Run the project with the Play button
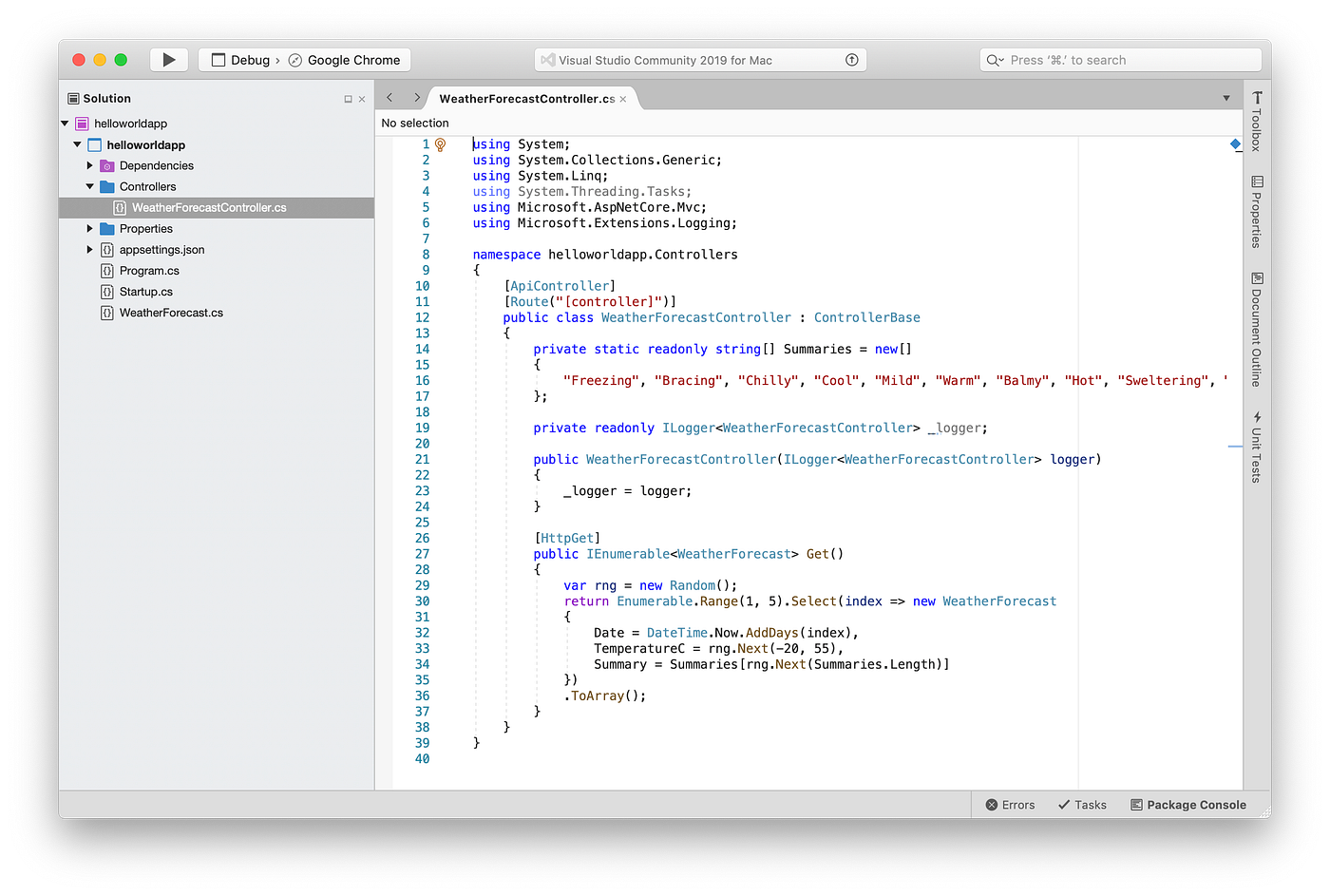Image resolution: width=1330 pixels, height=896 pixels. pos(169,60)
